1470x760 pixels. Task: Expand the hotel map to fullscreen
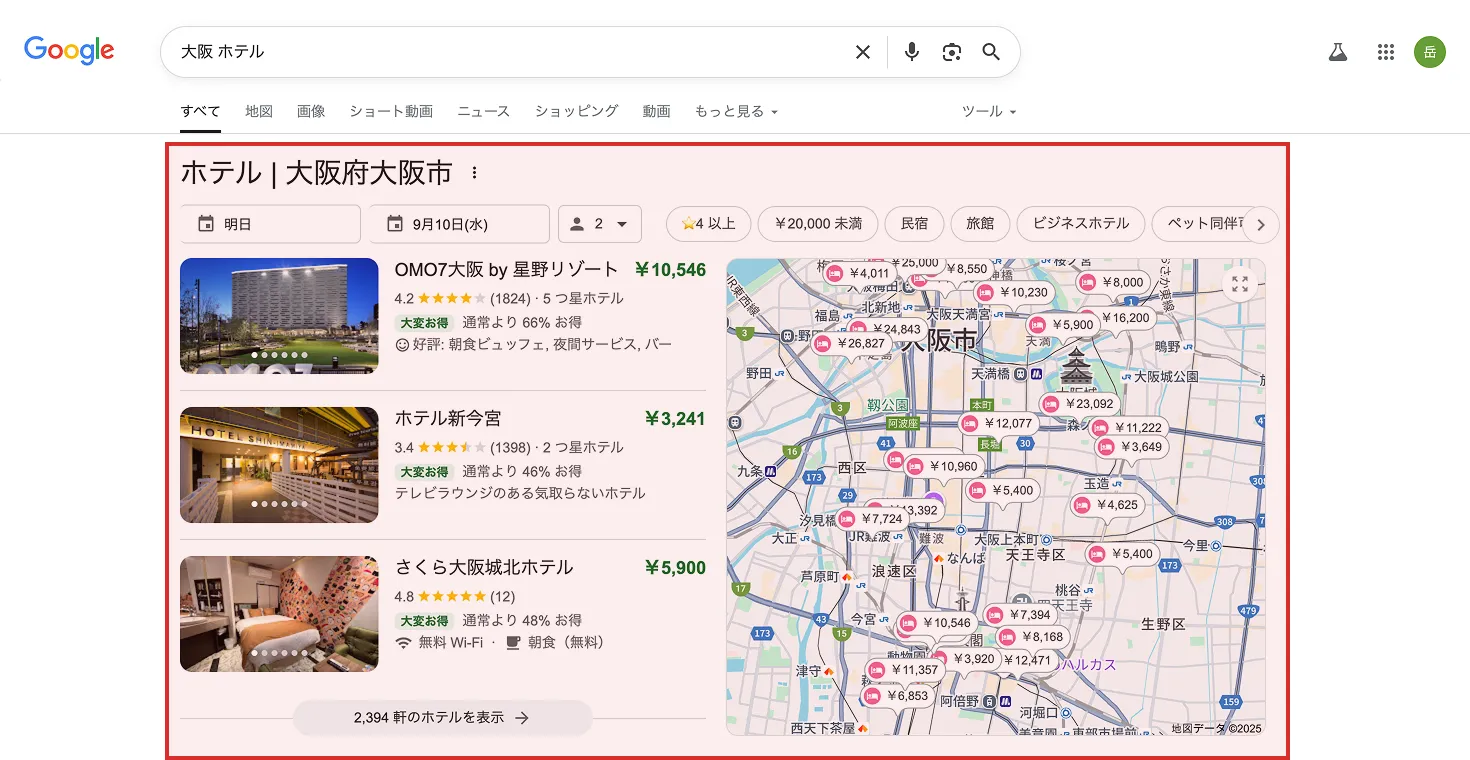click(1240, 284)
